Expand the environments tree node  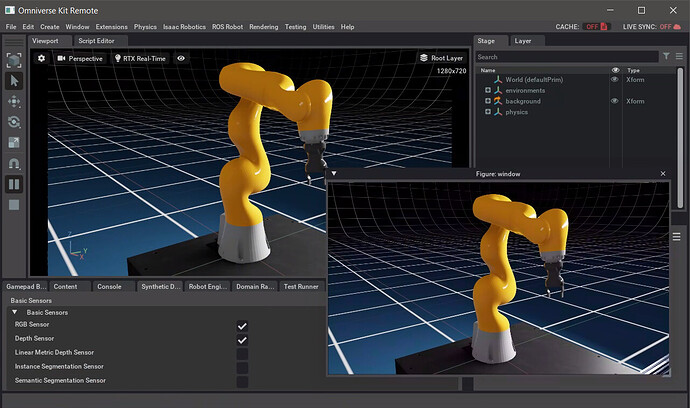tap(488, 90)
